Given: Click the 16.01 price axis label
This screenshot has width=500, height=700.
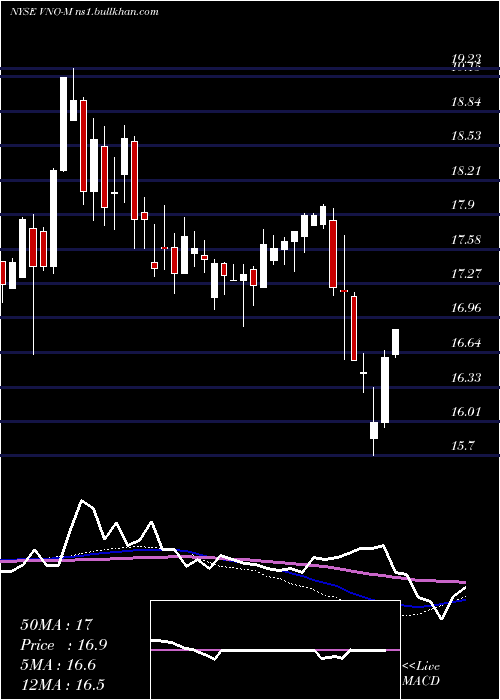Looking at the screenshot, I should (x=466, y=412).
